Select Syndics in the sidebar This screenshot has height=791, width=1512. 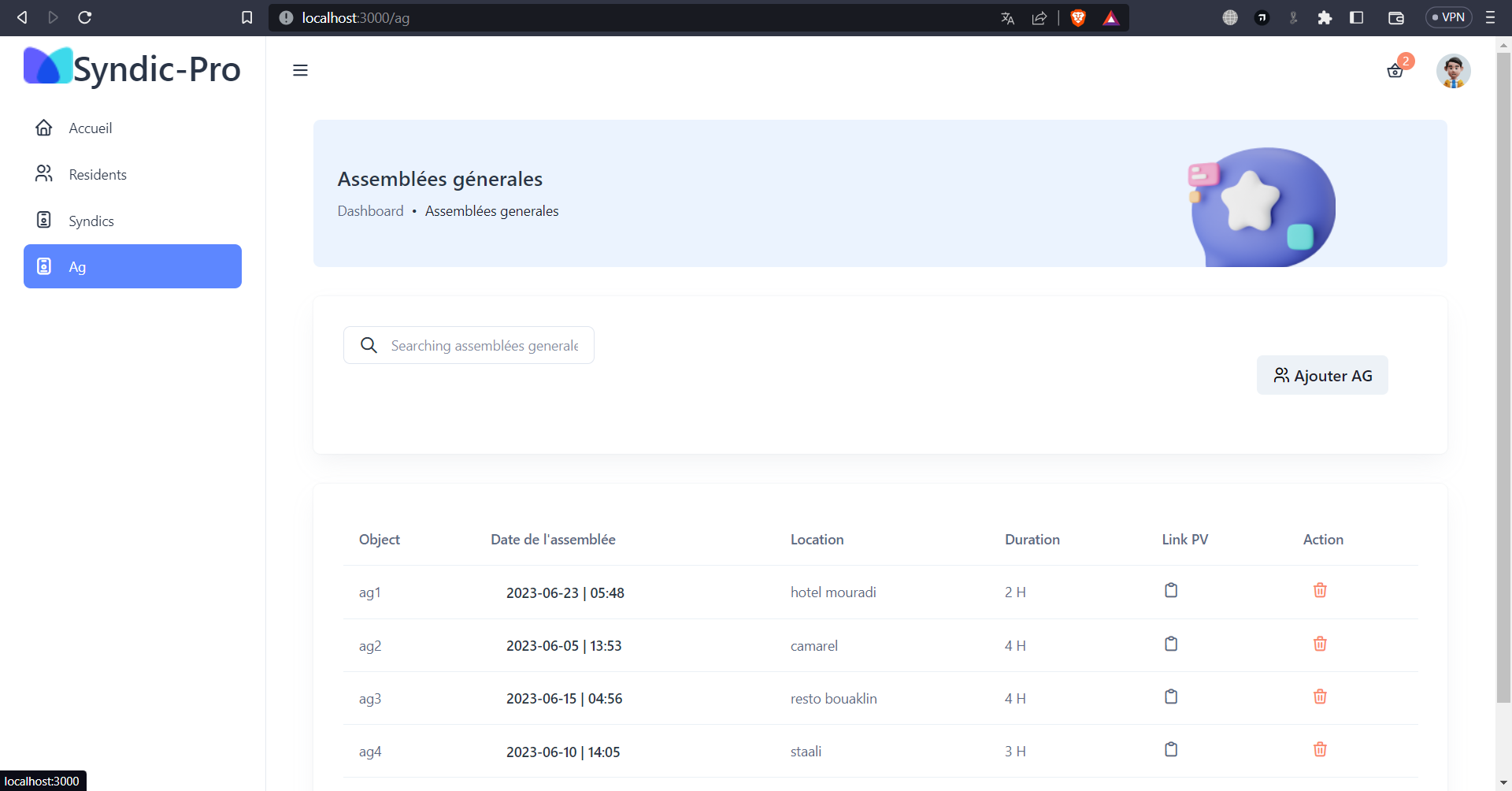pyautogui.click(x=91, y=221)
